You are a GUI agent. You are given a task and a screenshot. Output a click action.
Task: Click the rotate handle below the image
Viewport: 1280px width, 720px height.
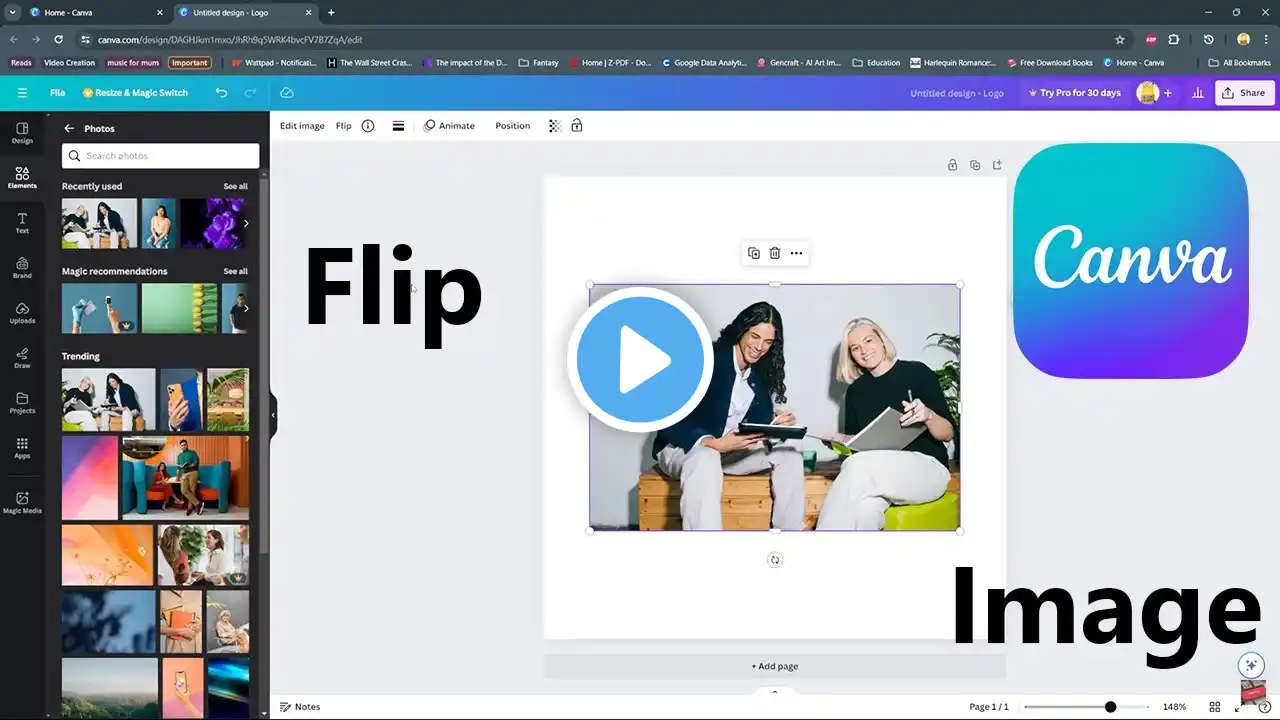(774, 560)
